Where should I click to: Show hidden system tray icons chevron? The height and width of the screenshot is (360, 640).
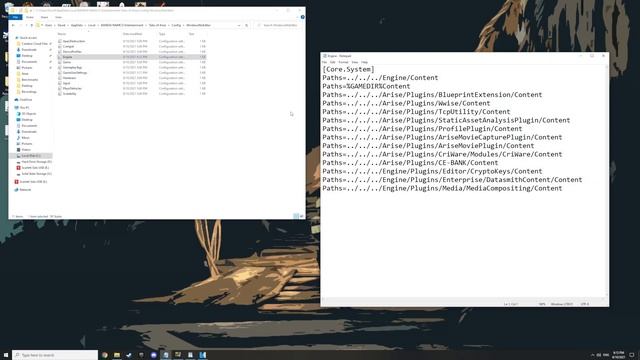(x=593, y=355)
